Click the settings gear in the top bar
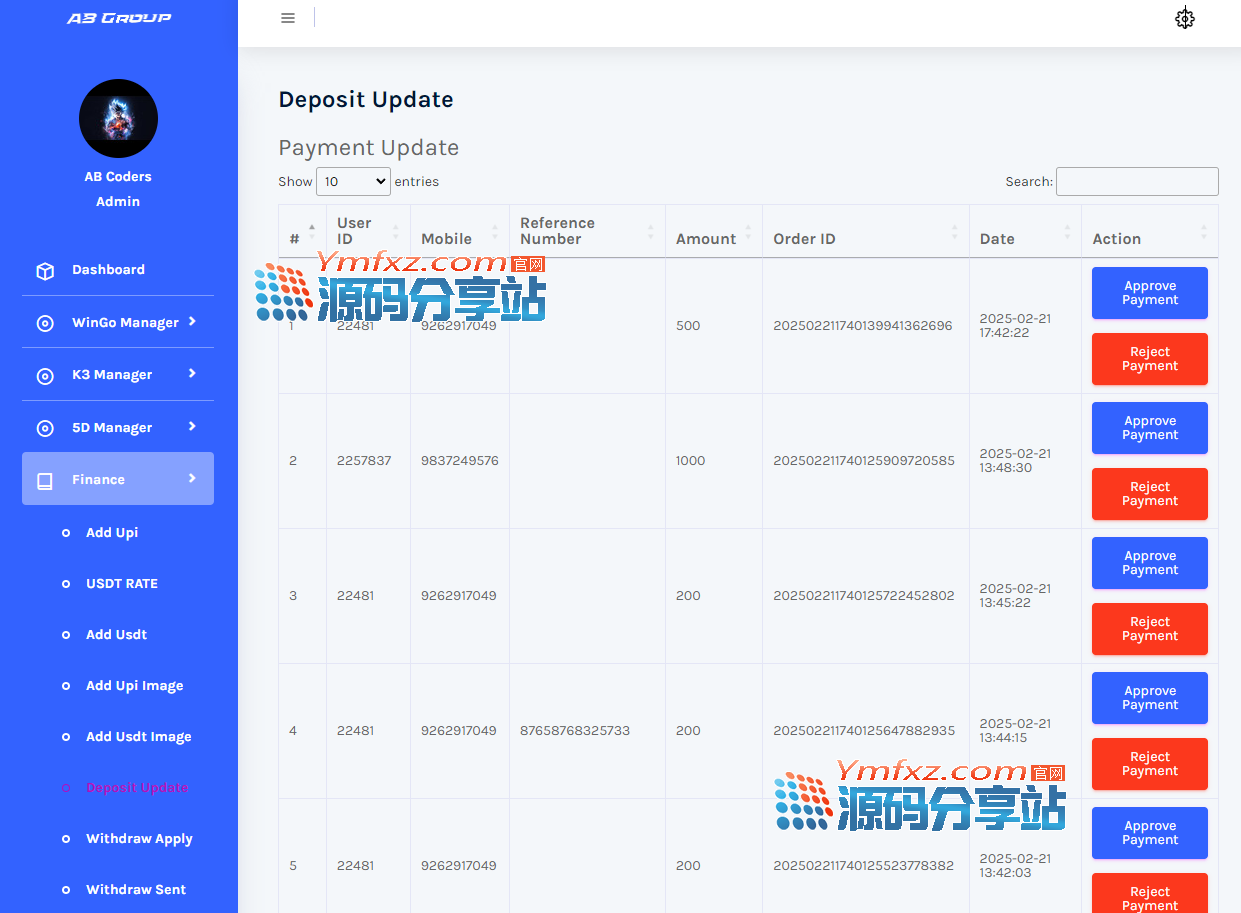The height and width of the screenshot is (913, 1241). [1185, 18]
